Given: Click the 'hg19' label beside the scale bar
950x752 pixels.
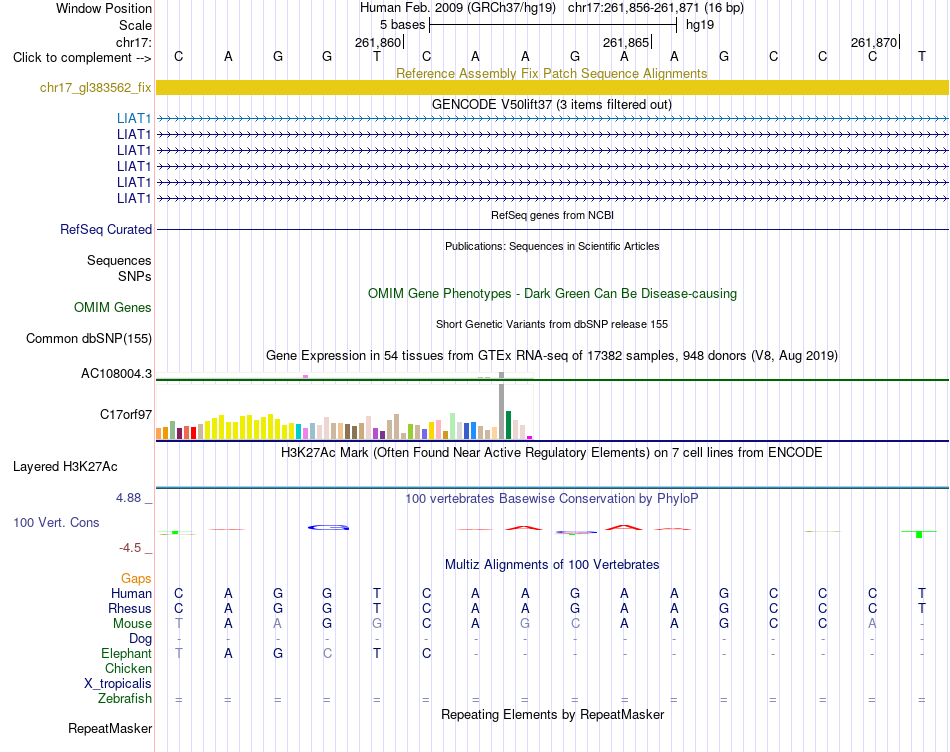Looking at the screenshot, I should tap(700, 25).
